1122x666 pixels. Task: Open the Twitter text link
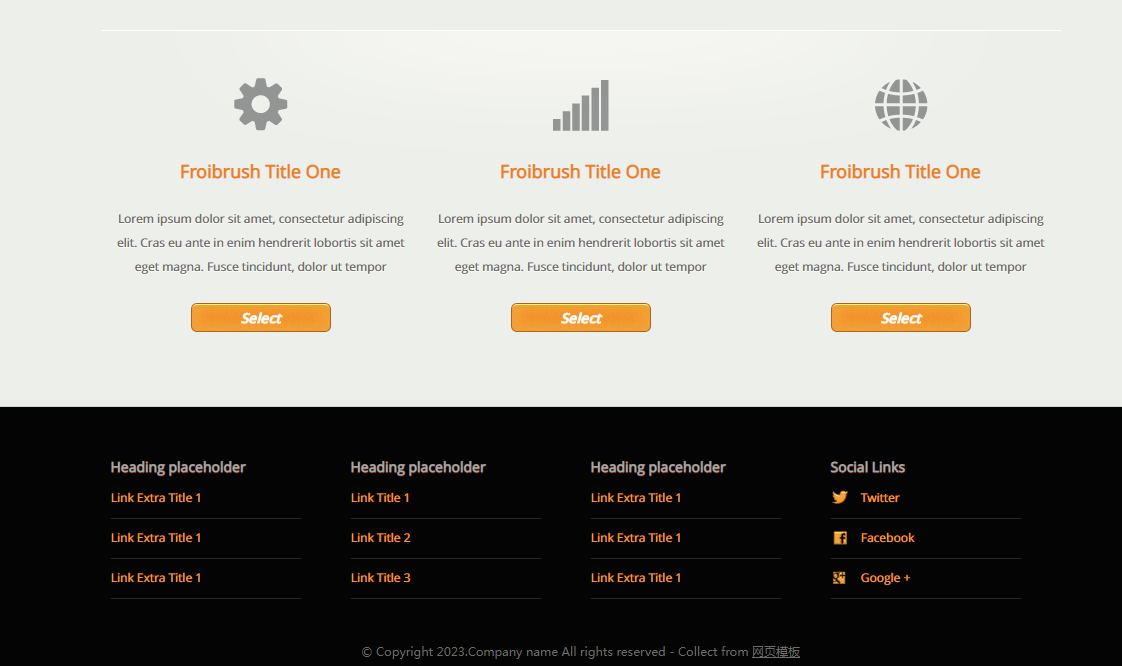pos(880,498)
